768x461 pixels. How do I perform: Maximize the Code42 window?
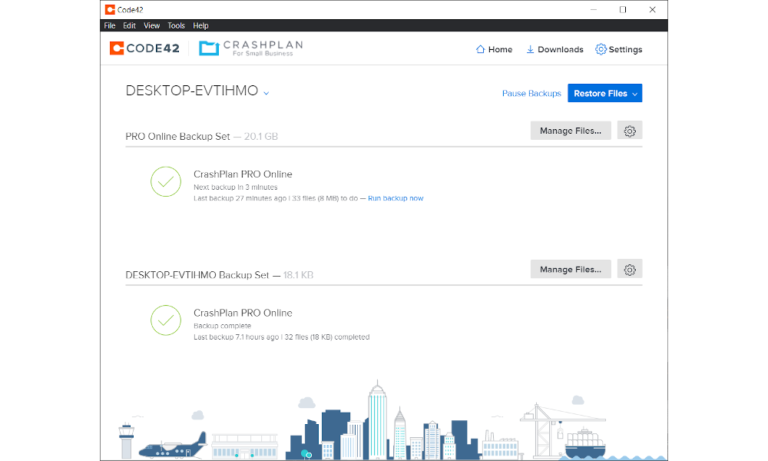pos(623,9)
